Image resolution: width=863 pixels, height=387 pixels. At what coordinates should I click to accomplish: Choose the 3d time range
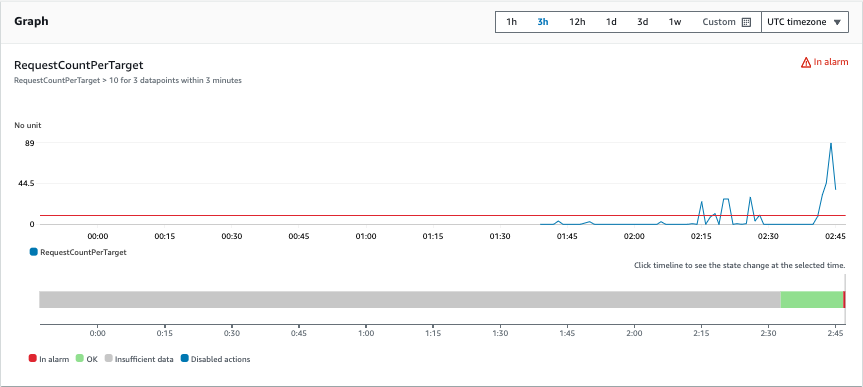tap(642, 22)
